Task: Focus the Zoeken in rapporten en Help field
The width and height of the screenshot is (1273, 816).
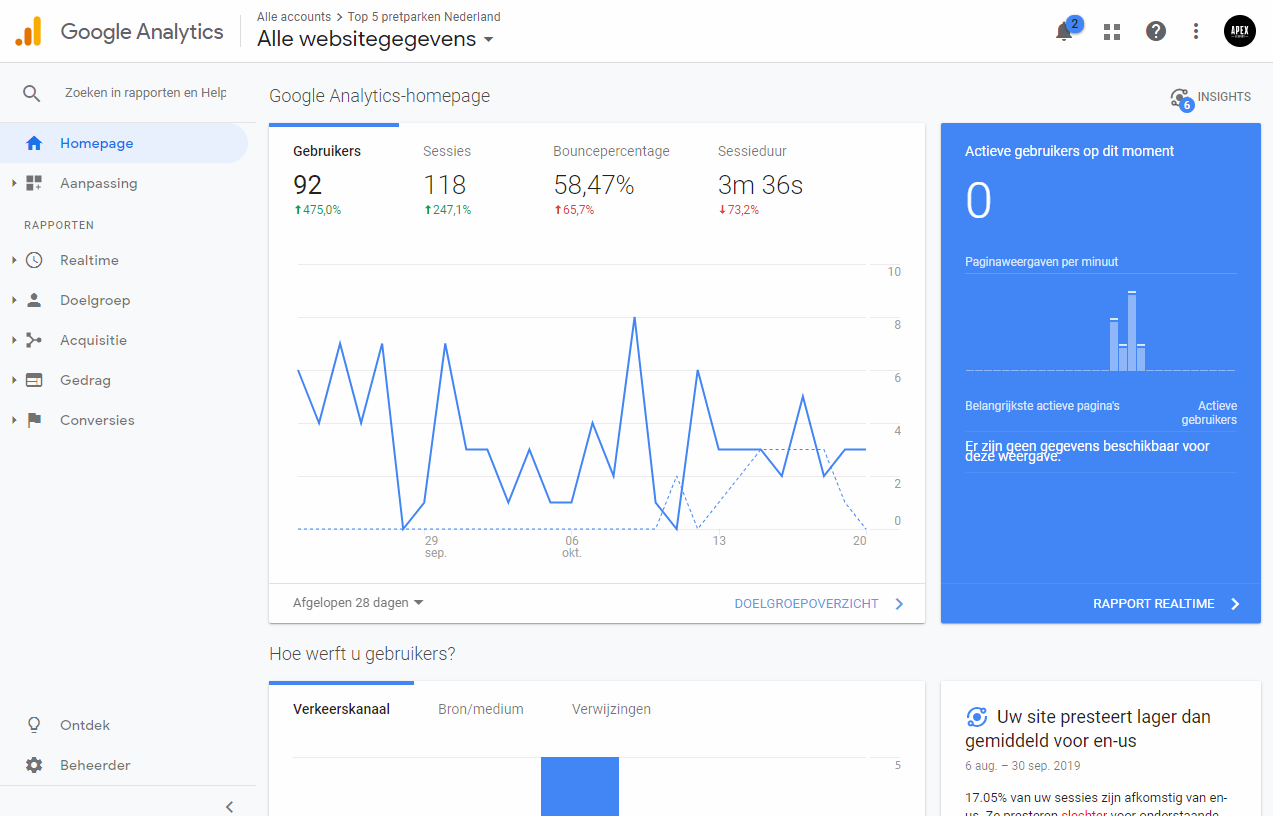Action: tap(146, 93)
